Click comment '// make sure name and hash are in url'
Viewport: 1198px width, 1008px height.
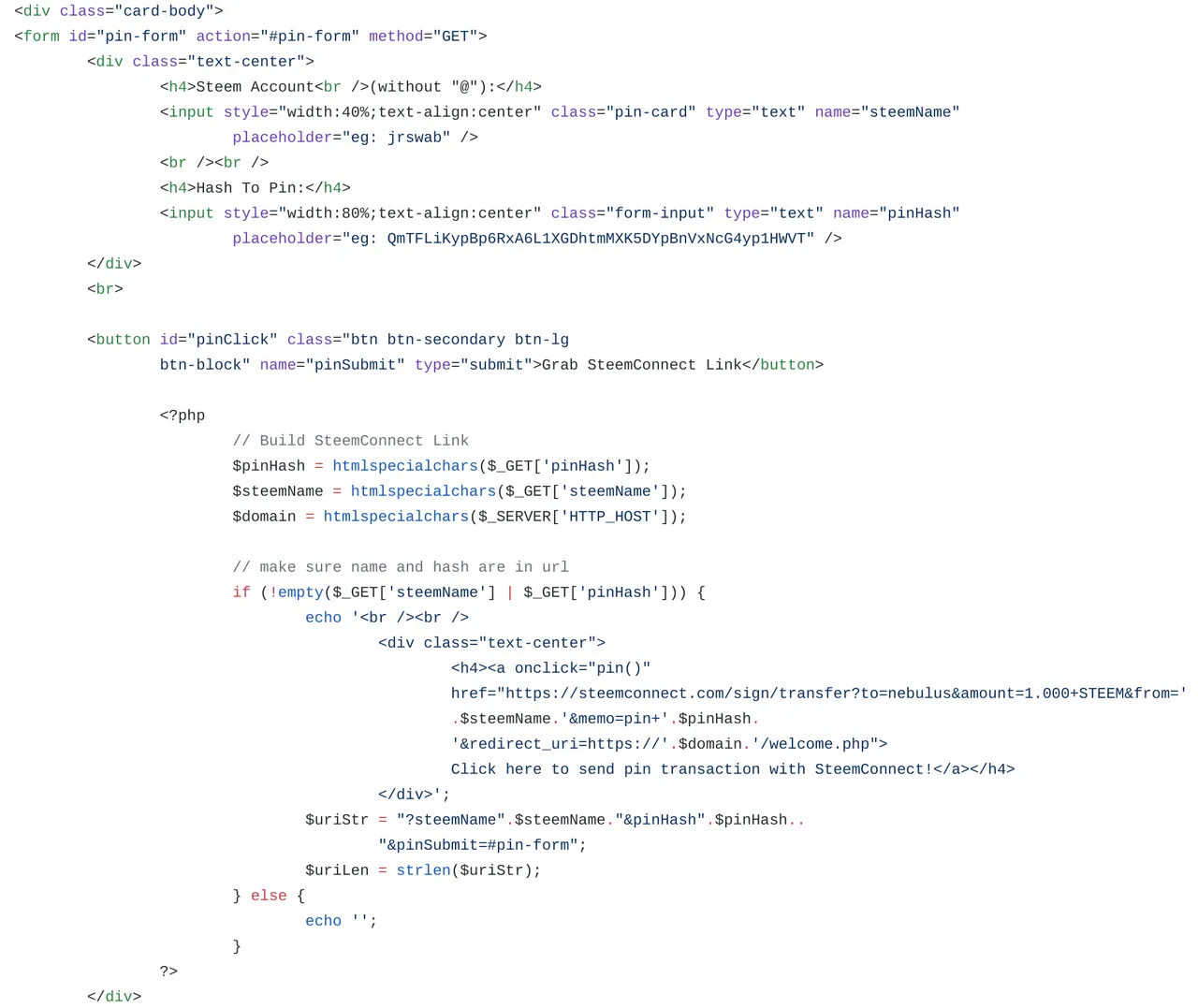point(401,567)
